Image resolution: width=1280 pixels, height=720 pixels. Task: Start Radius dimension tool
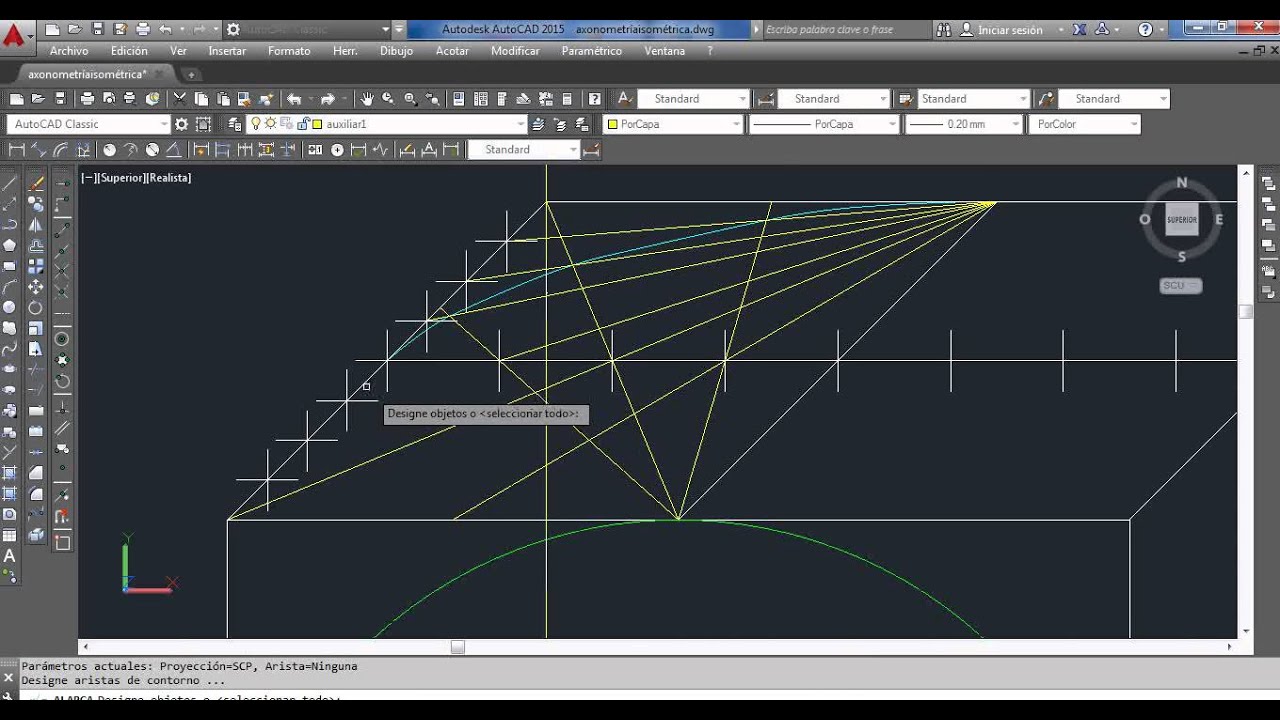point(109,150)
